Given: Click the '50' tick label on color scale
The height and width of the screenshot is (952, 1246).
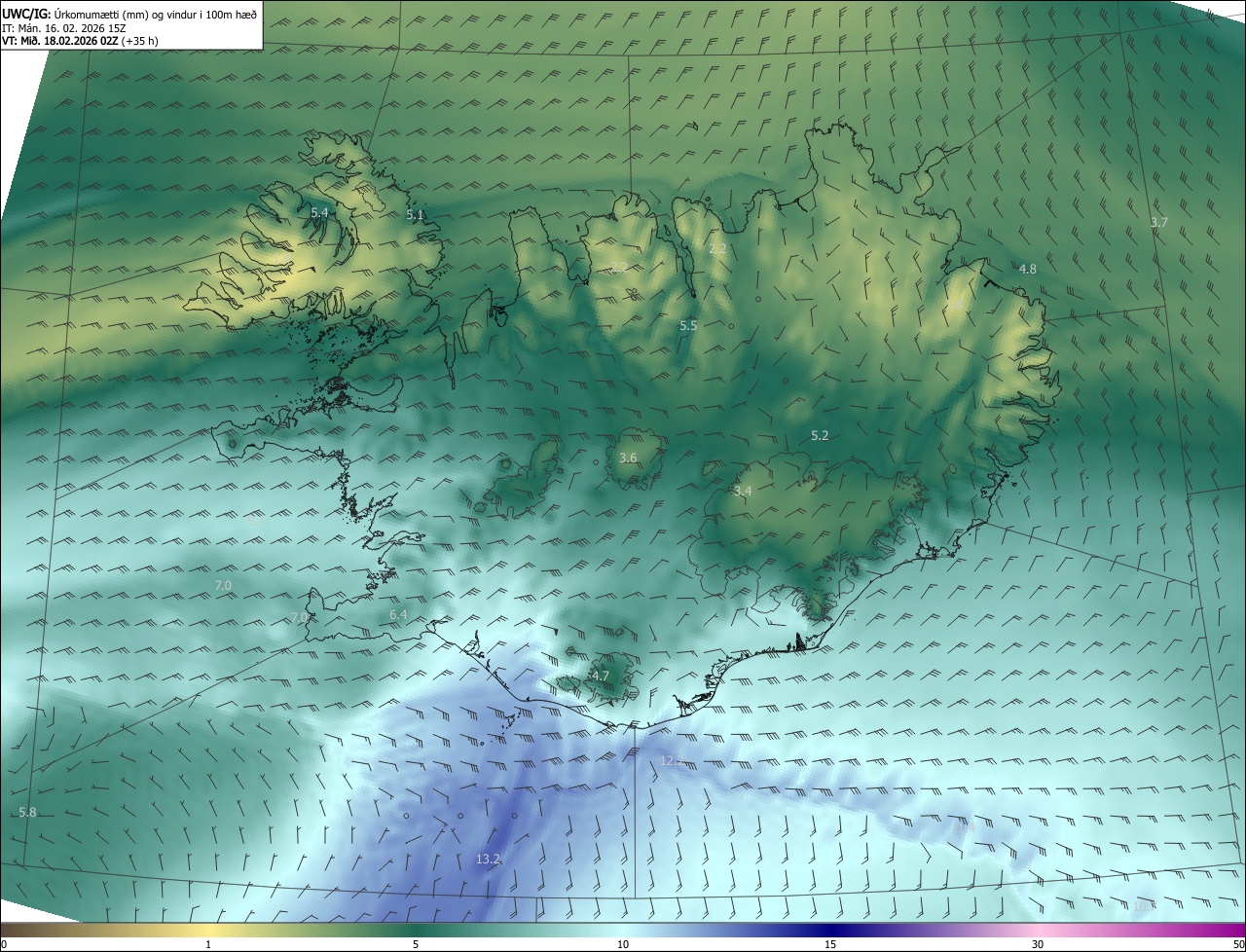Looking at the screenshot, I should click(1237, 944).
